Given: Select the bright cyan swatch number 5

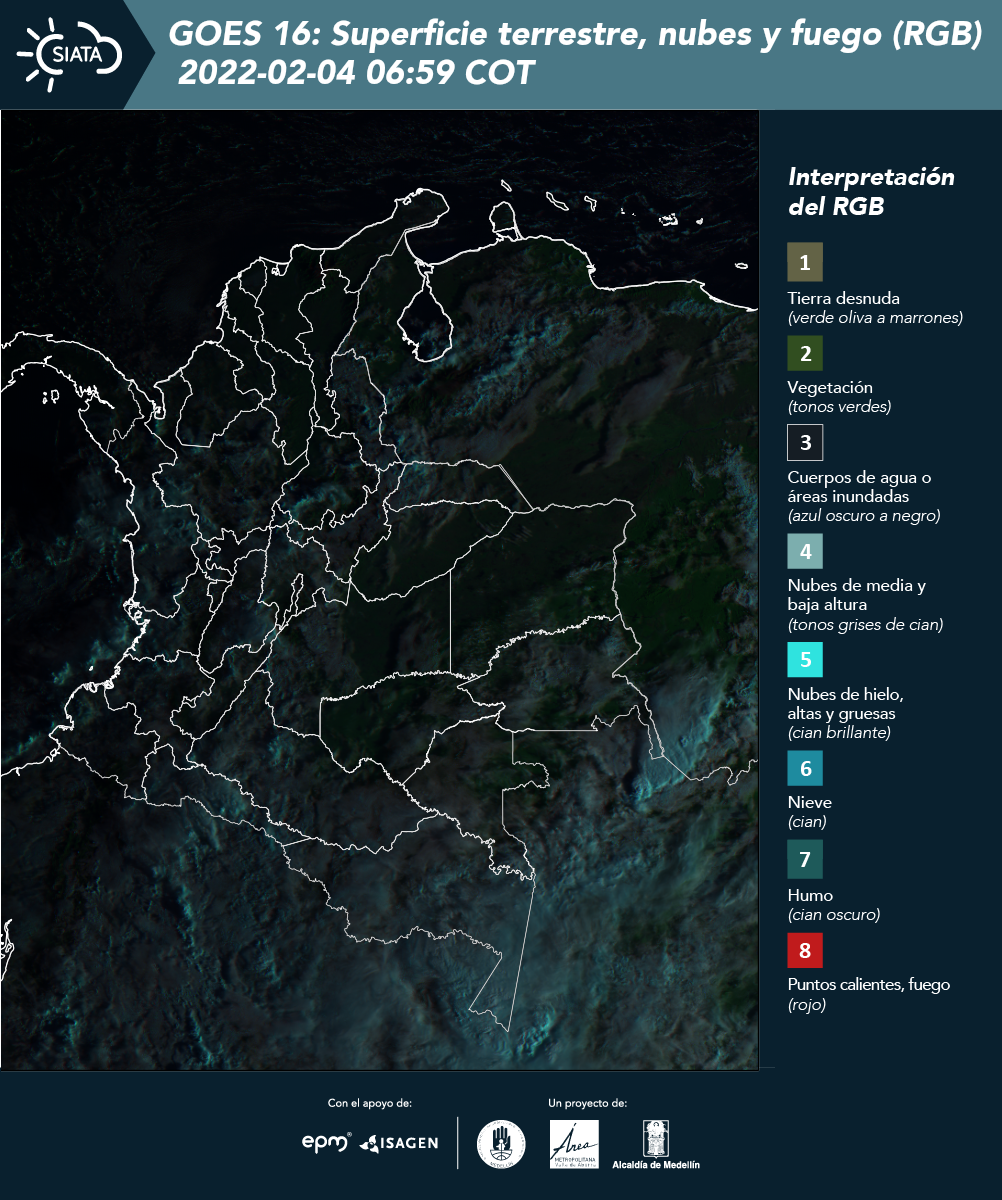Looking at the screenshot, I should click(805, 659).
